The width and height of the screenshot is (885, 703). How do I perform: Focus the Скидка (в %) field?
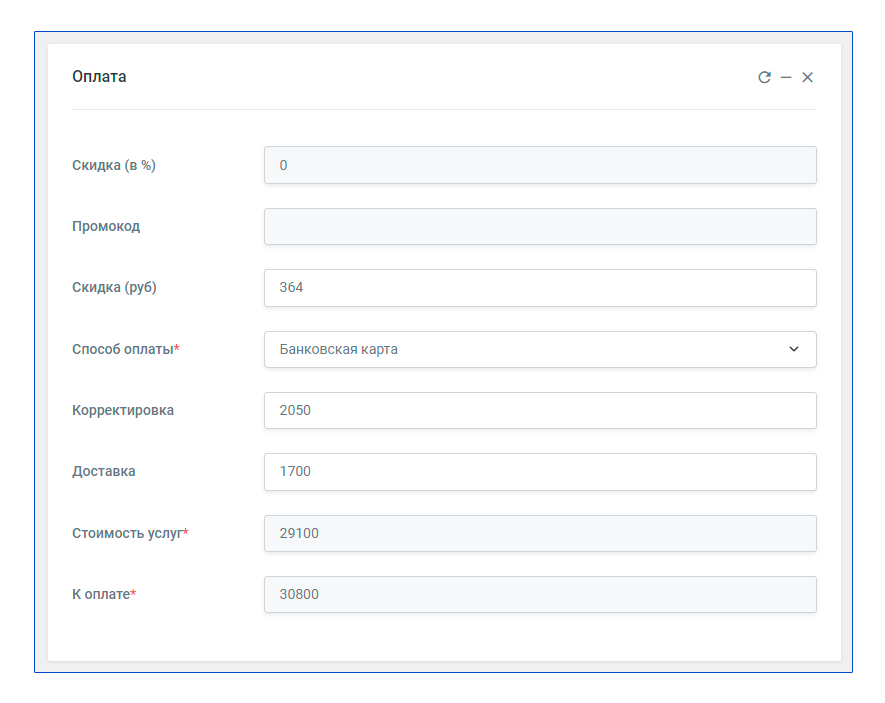540,165
